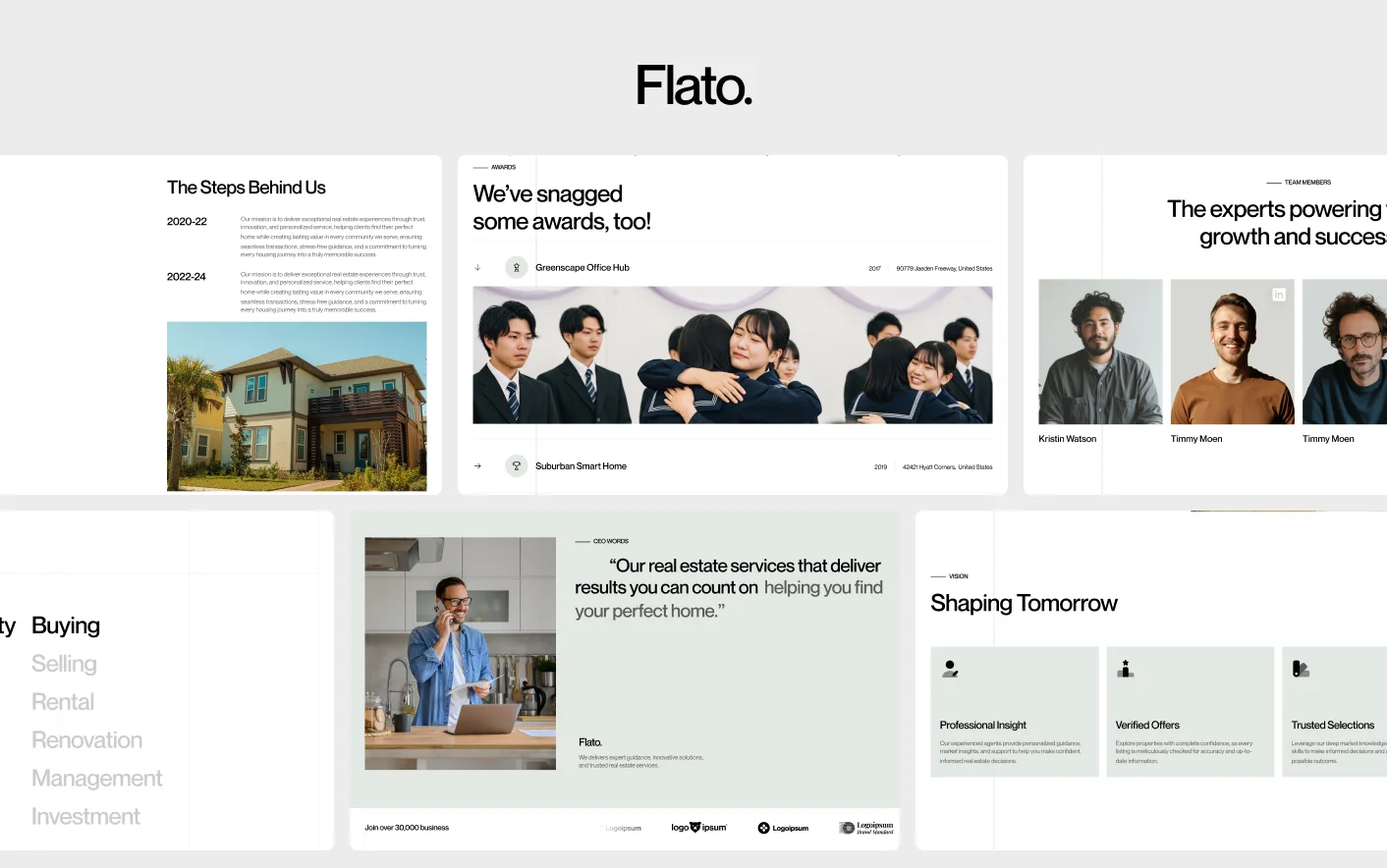
Task: Click the Verified Offers star podium icon
Action: coord(1126,669)
